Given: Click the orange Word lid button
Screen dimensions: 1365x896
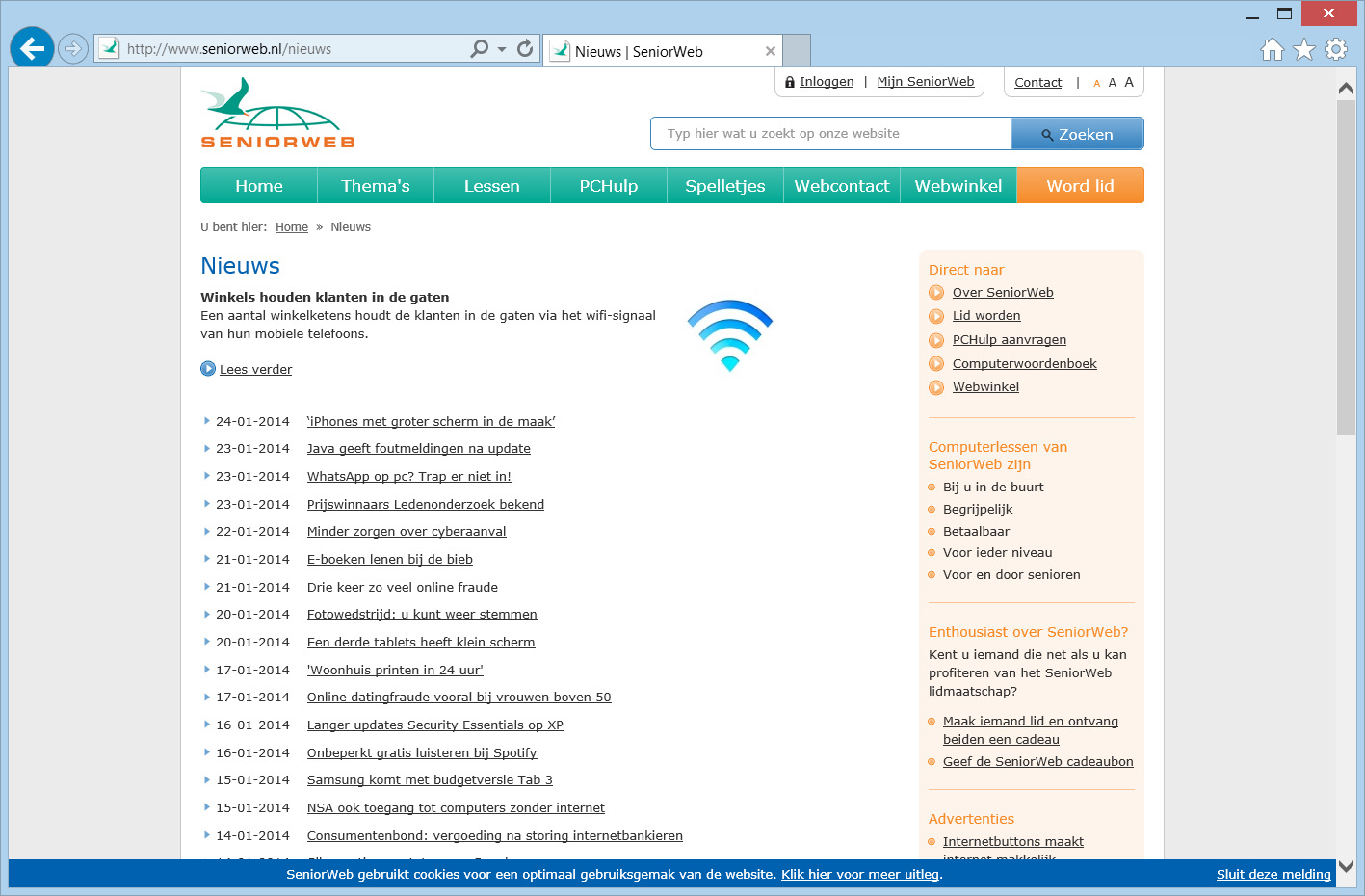Looking at the screenshot, I should tap(1081, 185).
